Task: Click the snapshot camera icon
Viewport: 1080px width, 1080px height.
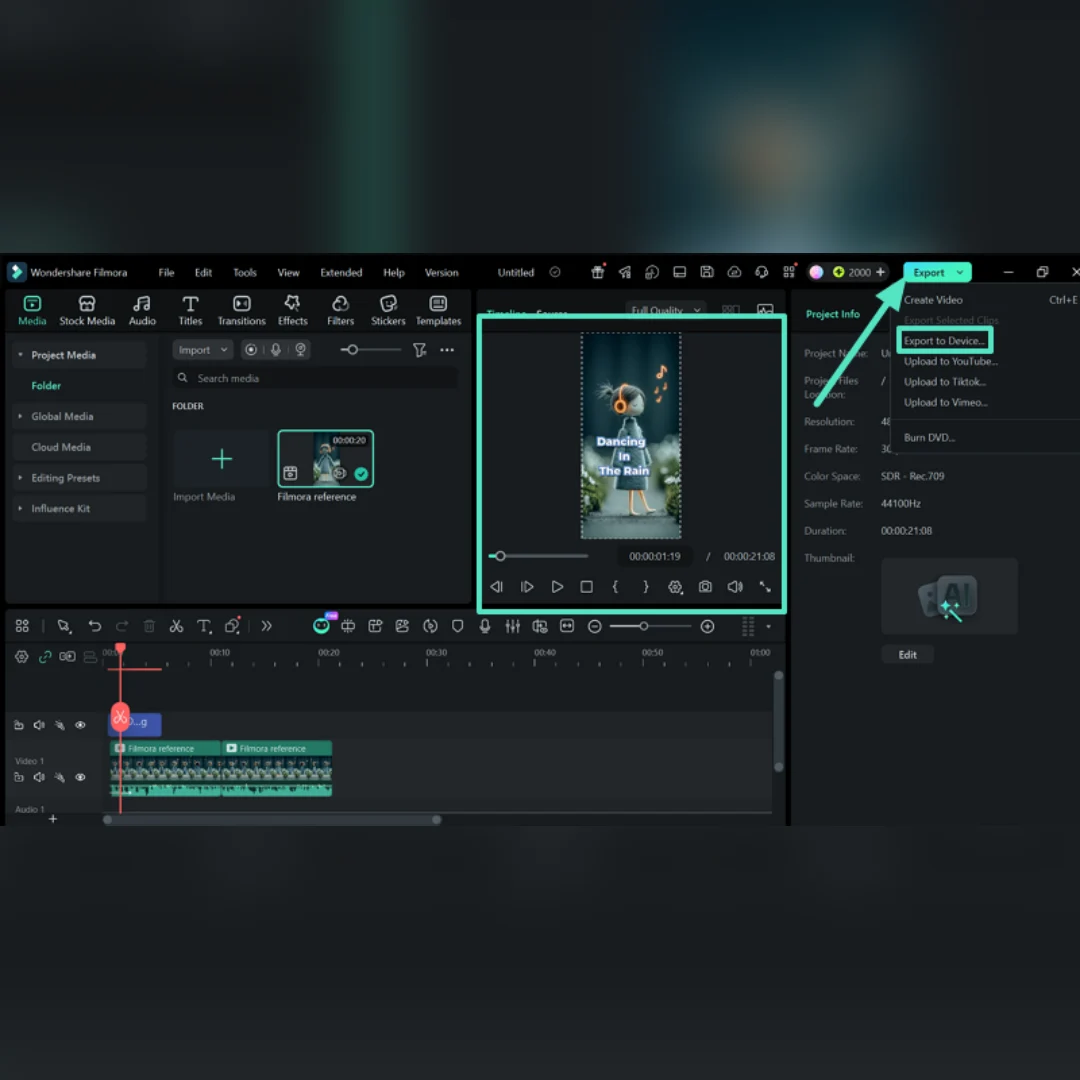Action: 705,588
